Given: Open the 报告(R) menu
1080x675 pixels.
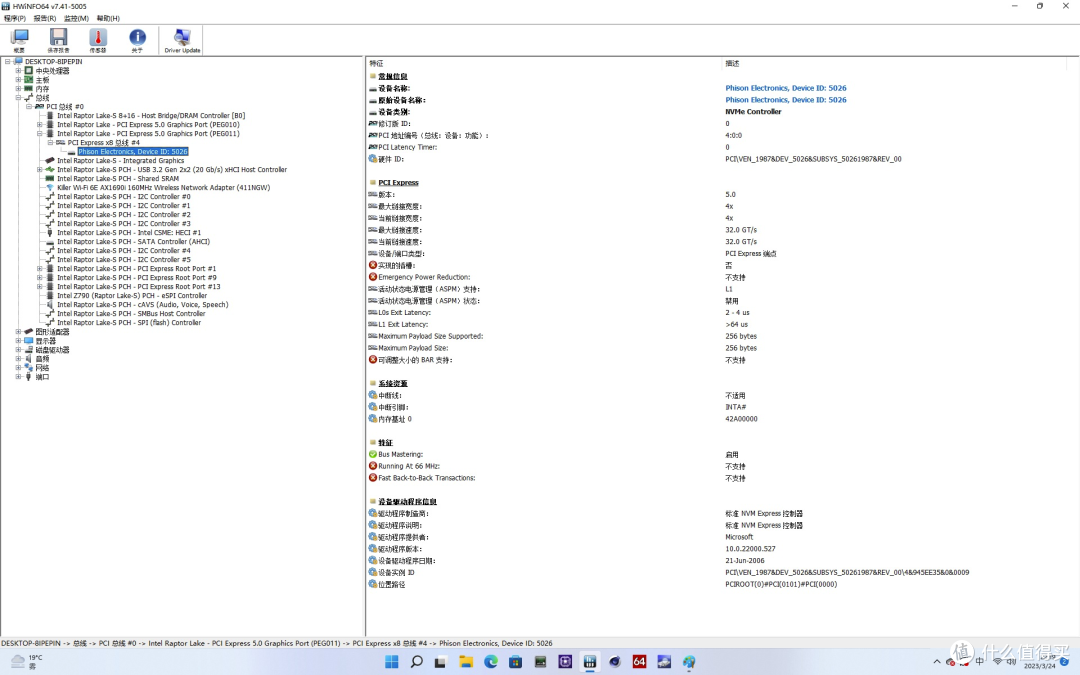Looking at the screenshot, I should pos(45,19).
